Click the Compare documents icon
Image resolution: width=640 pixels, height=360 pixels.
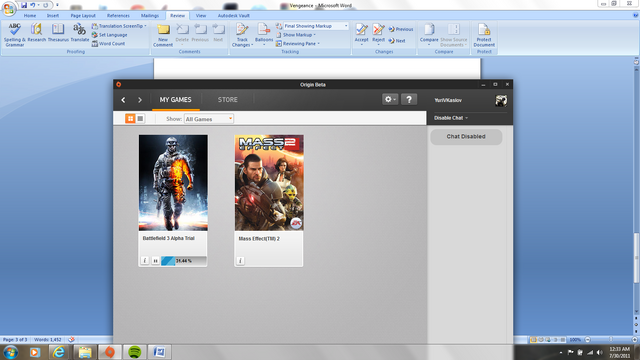coord(429,34)
